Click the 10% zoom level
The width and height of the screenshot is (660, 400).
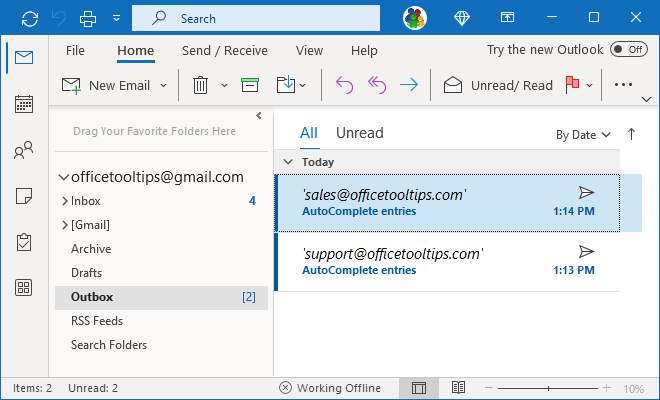633,389
